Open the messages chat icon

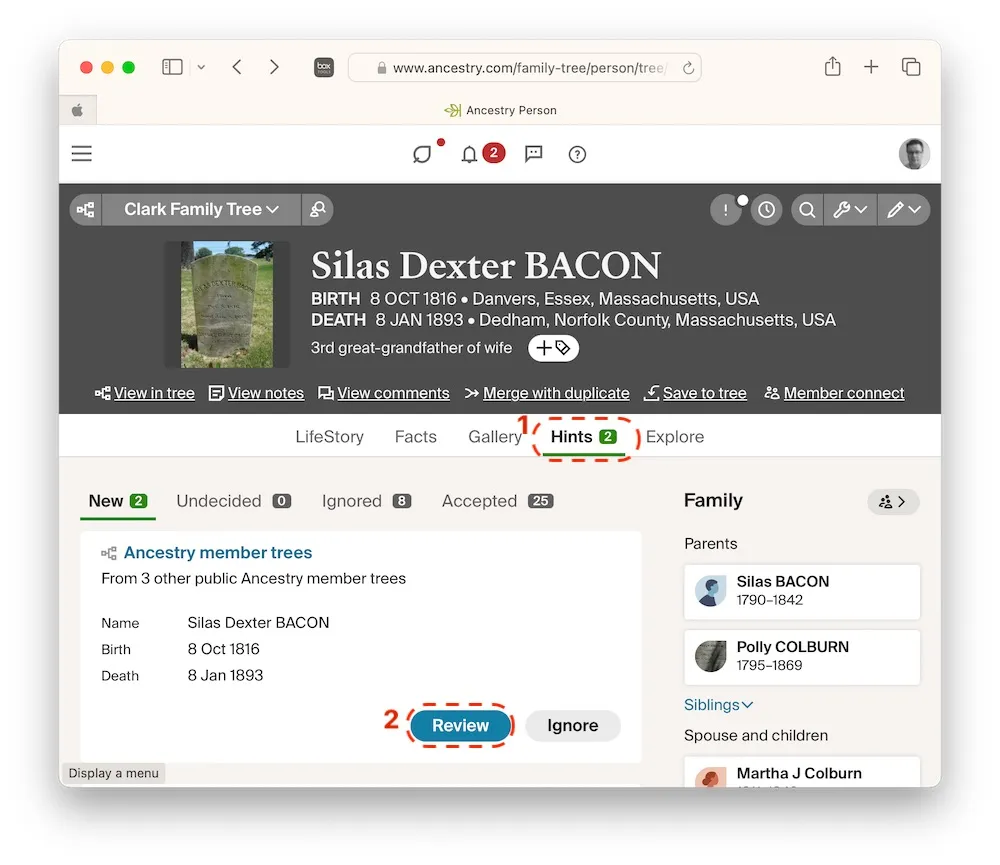pyautogui.click(x=533, y=154)
